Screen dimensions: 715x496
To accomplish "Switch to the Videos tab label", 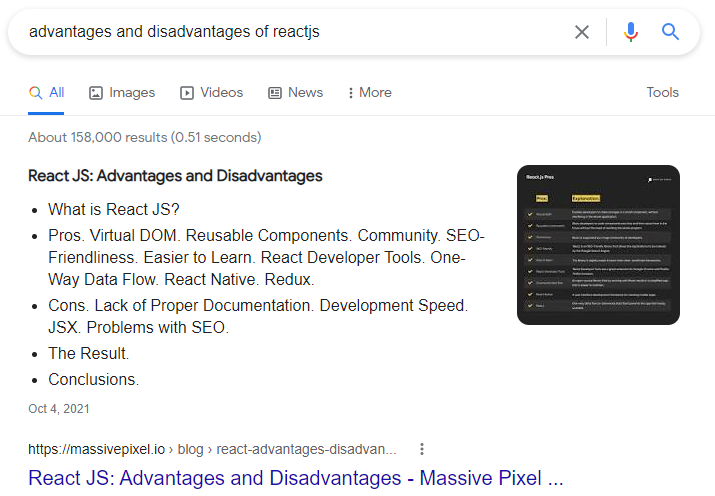I will (222, 93).
